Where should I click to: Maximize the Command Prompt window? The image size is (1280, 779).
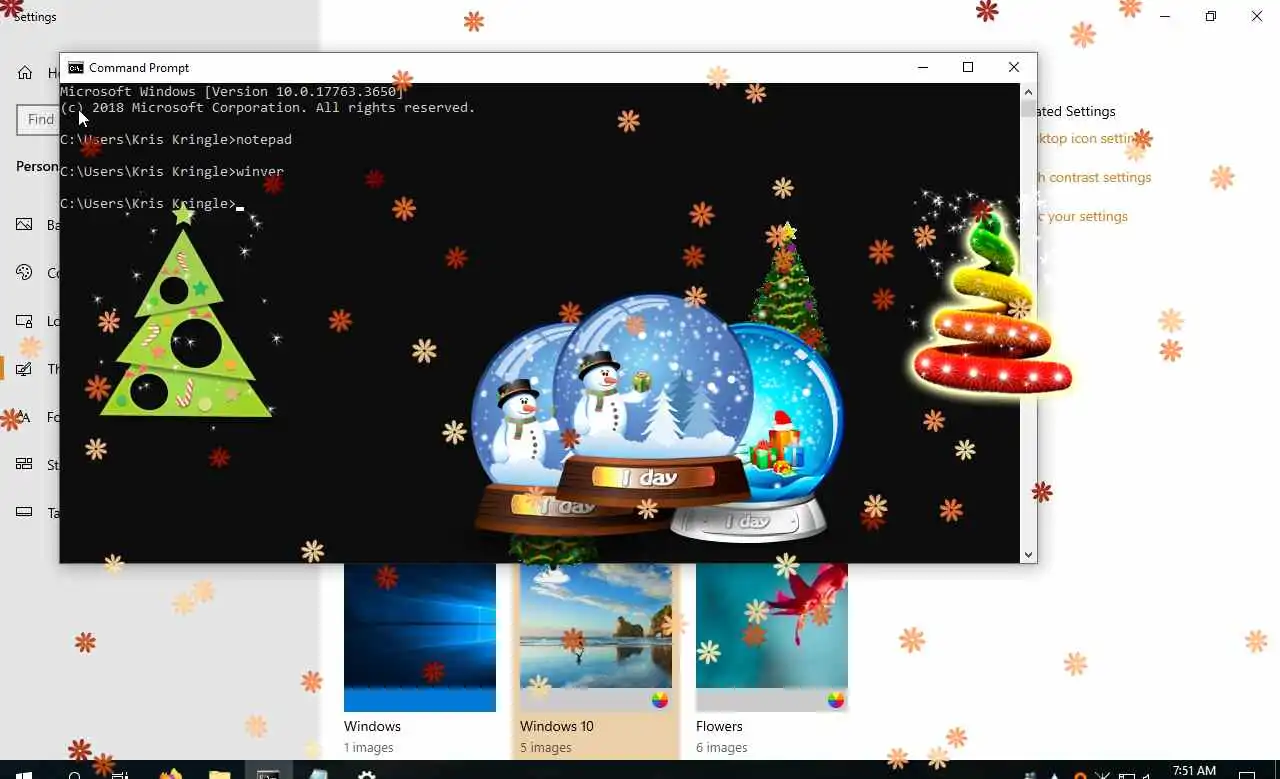point(968,67)
